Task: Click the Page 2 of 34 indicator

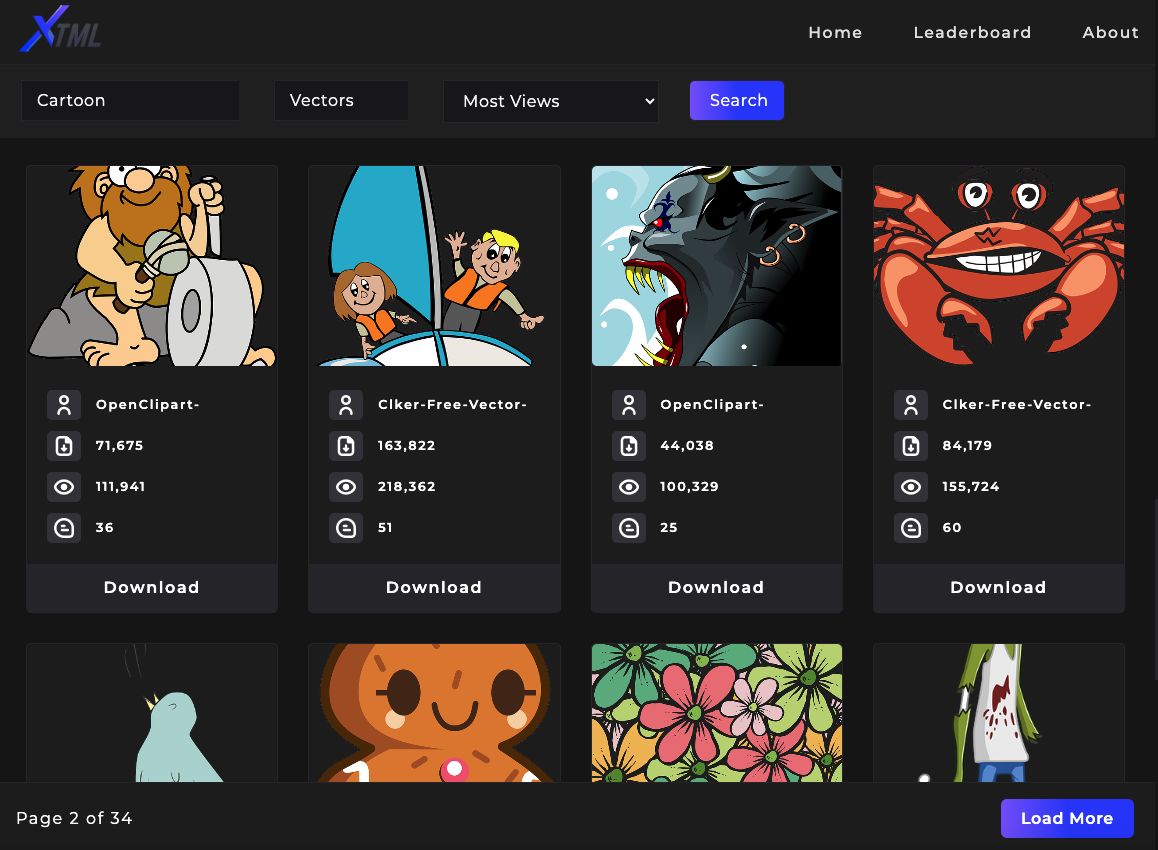Action: pos(74,818)
